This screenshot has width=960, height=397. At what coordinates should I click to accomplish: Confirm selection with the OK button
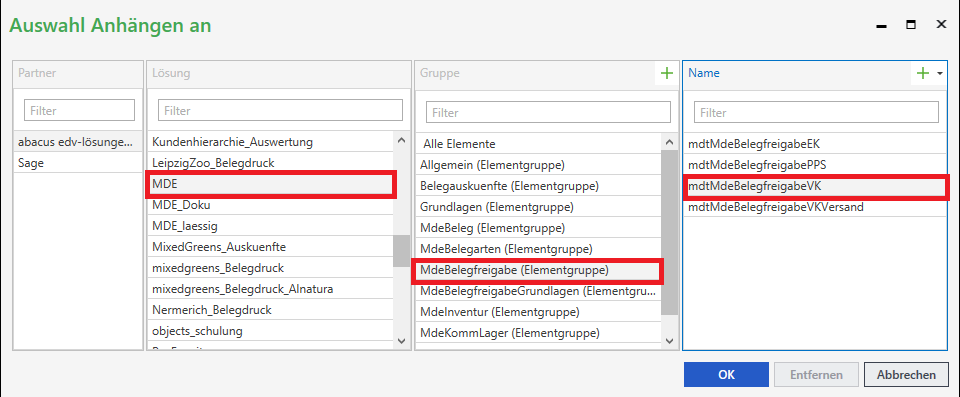point(726,374)
